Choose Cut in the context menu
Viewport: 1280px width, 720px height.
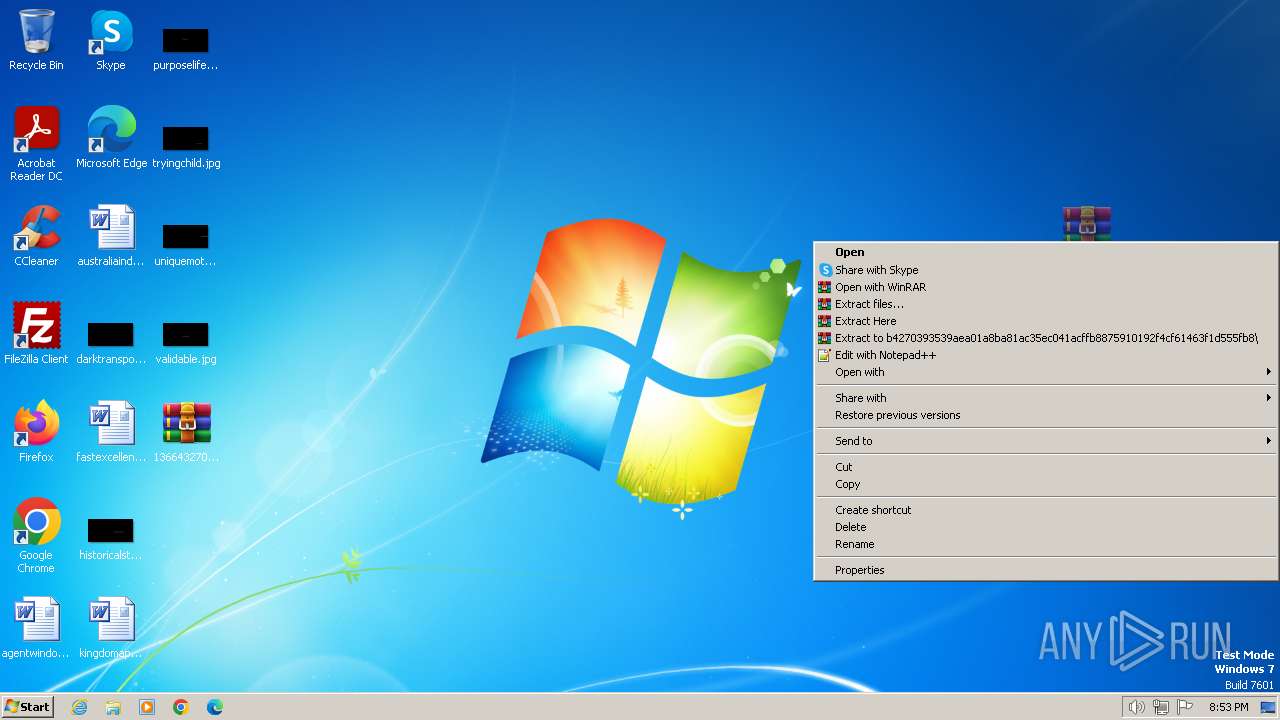(1046, 467)
